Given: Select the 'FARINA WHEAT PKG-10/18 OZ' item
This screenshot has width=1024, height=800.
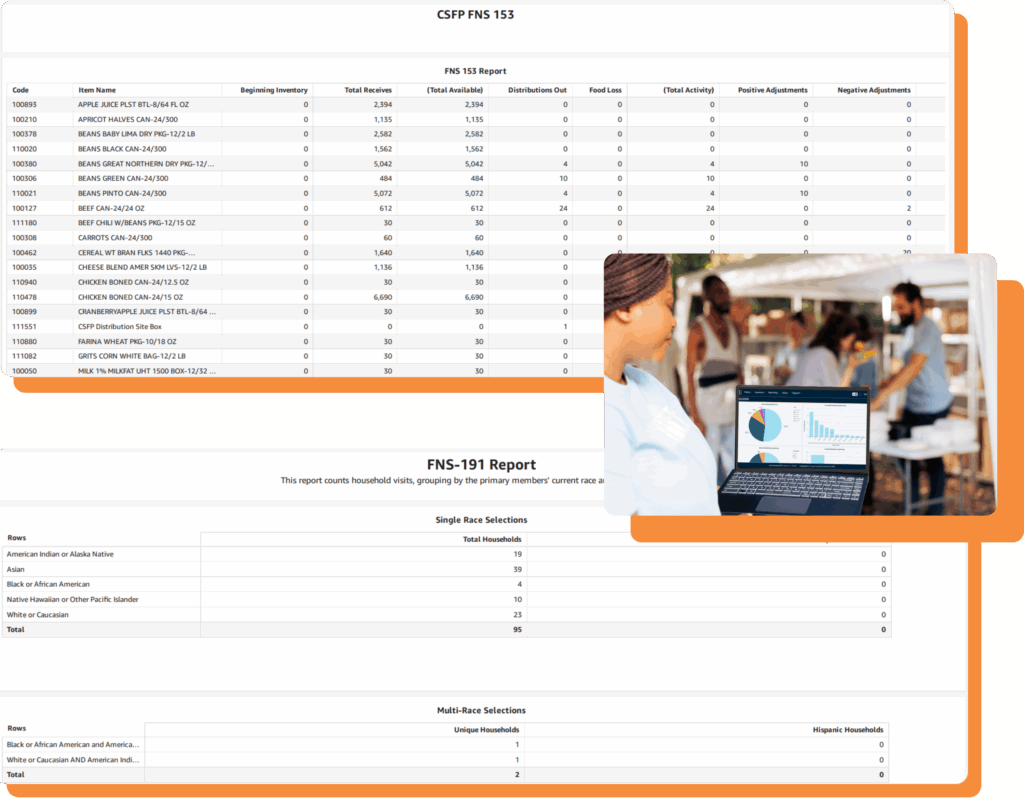Looking at the screenshot, I should (x=127, y=342).
